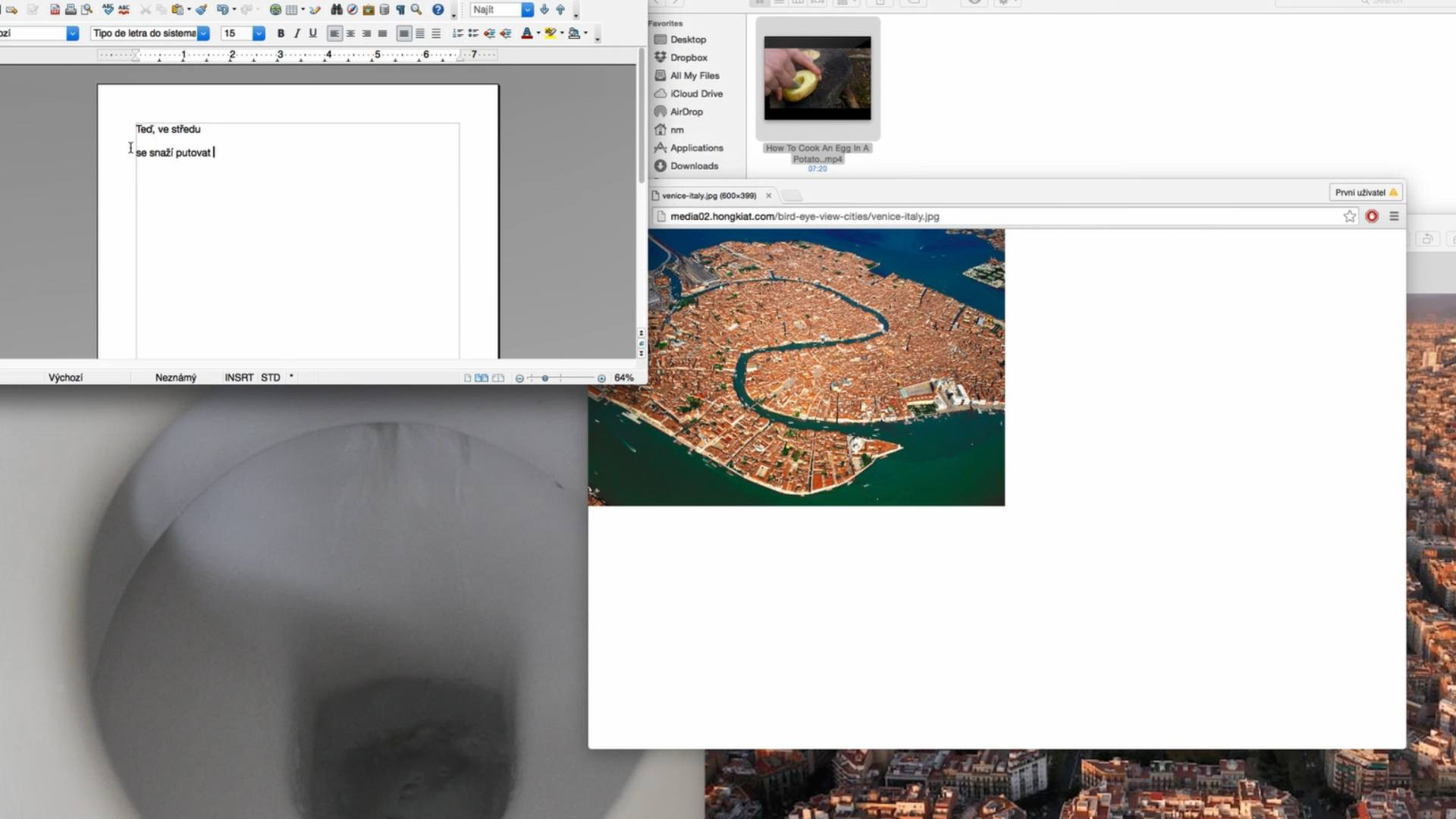Bookmark page with the star icon
This screenshot has height=819, width=1456.
tap(1350, 216)
